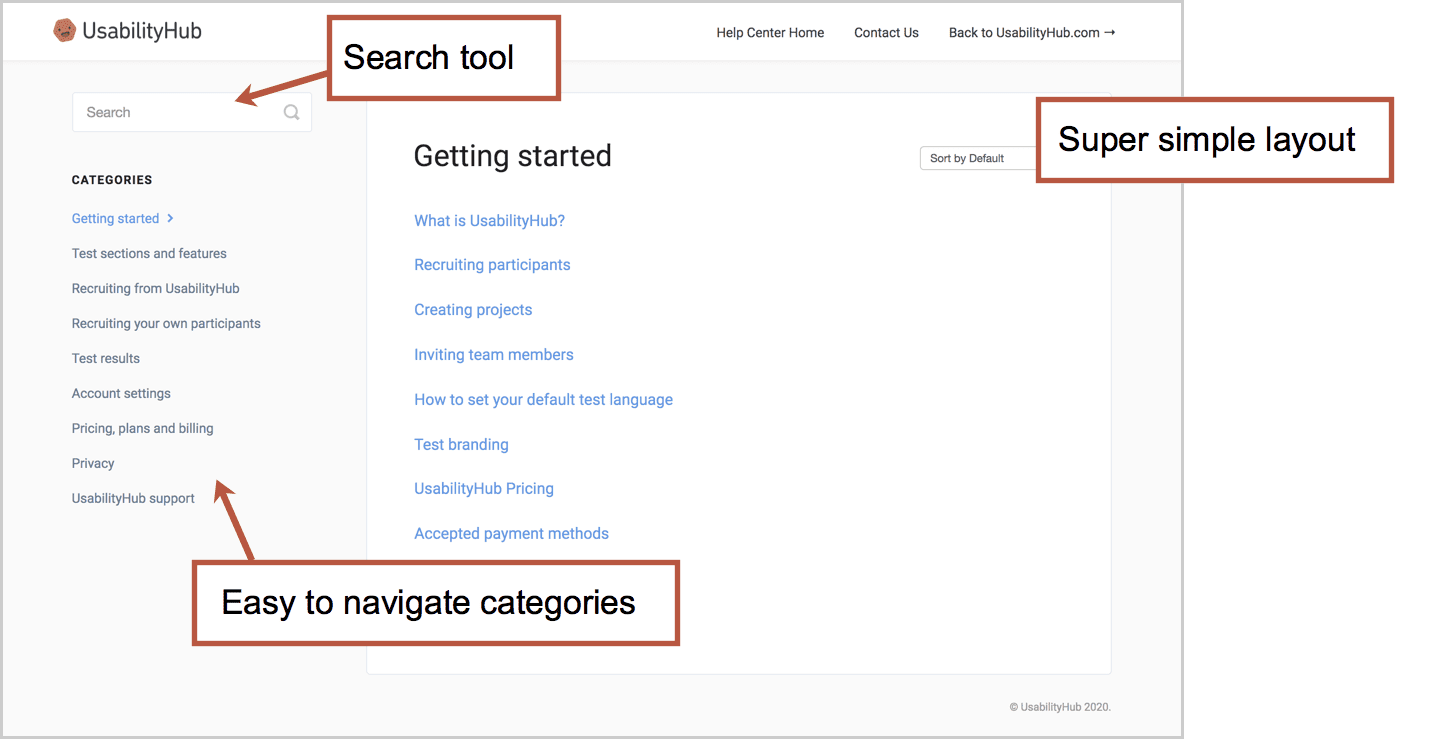Open Inviting team members article
Viewport: 1440px width, 739px height.
(494, 355)
